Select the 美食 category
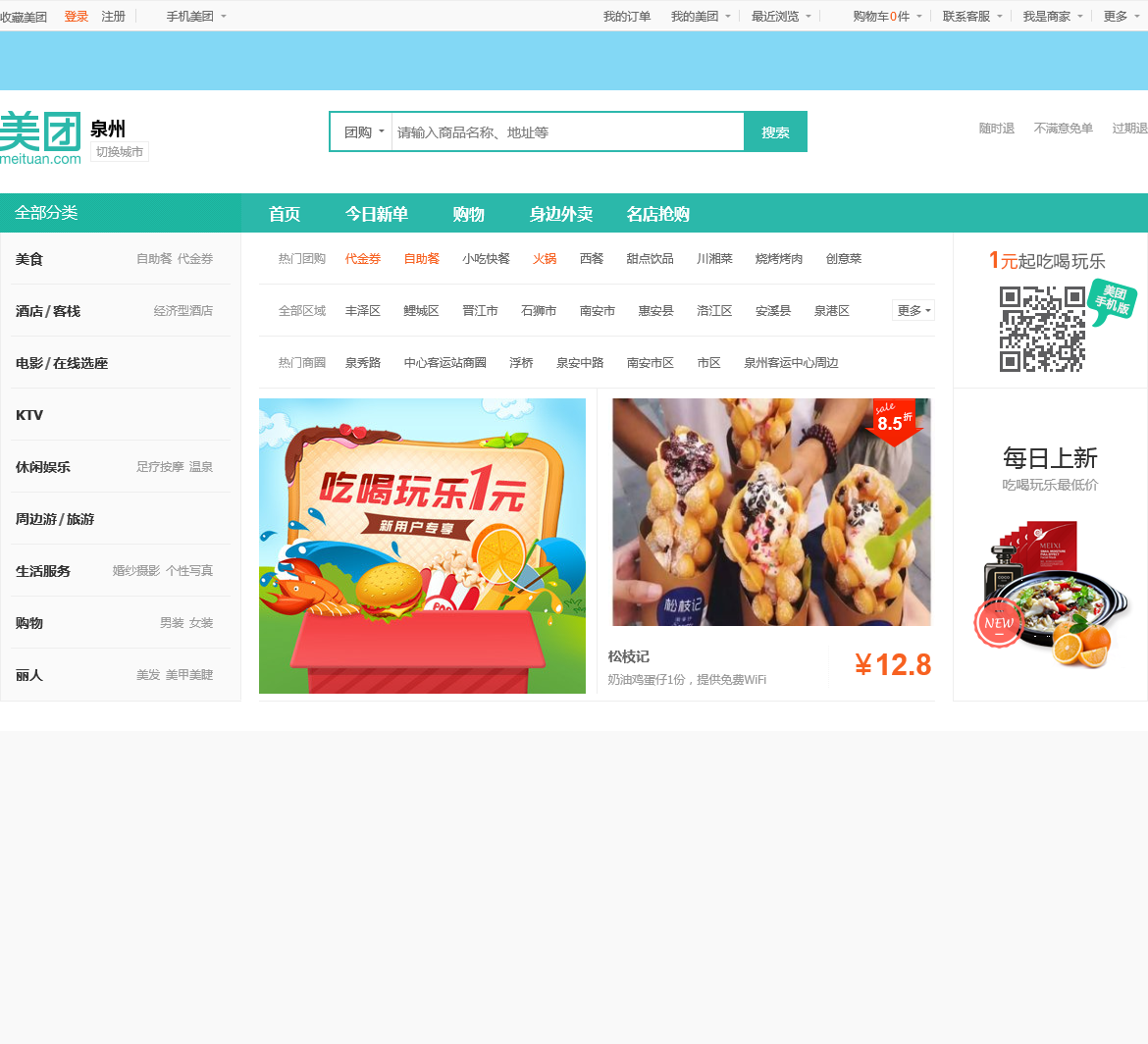Screen dimensions: 1148x1044 point(29,259)
